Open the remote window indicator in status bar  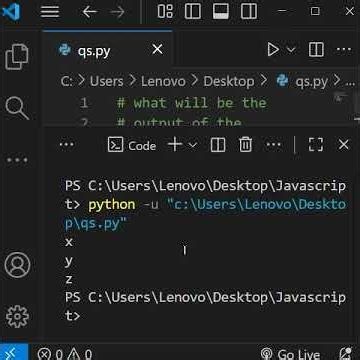click(x=14, y=352)
